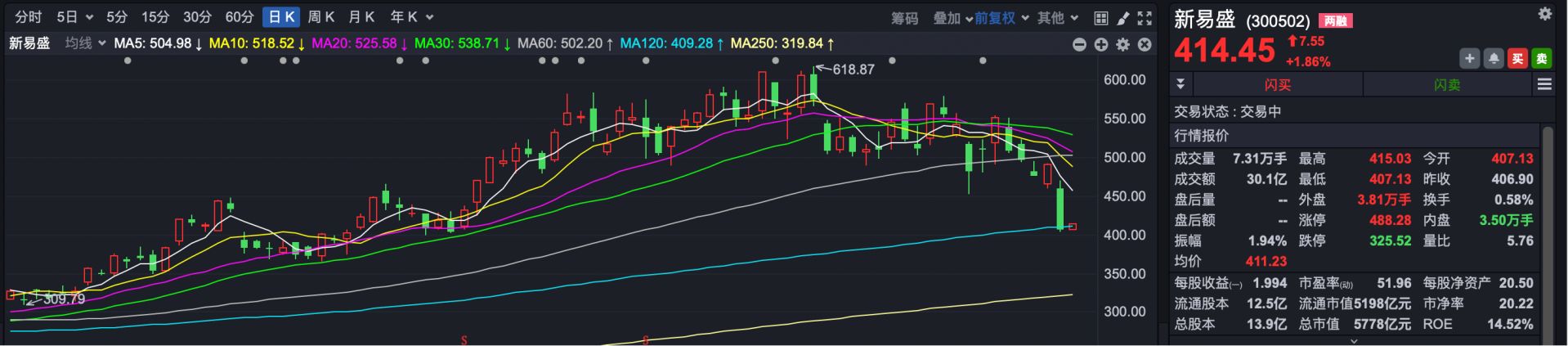Click the stock code (300502)

point(1278,20)
